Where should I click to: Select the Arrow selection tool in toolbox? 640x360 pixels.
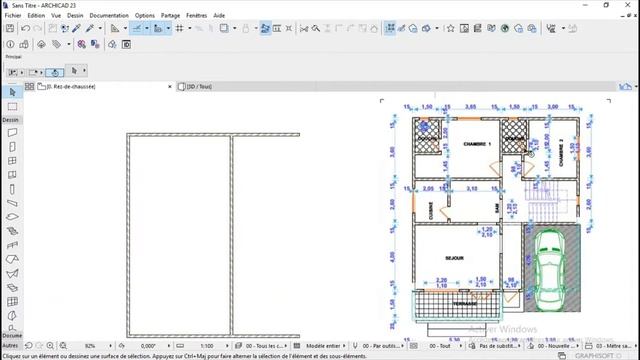coord(12,92)
